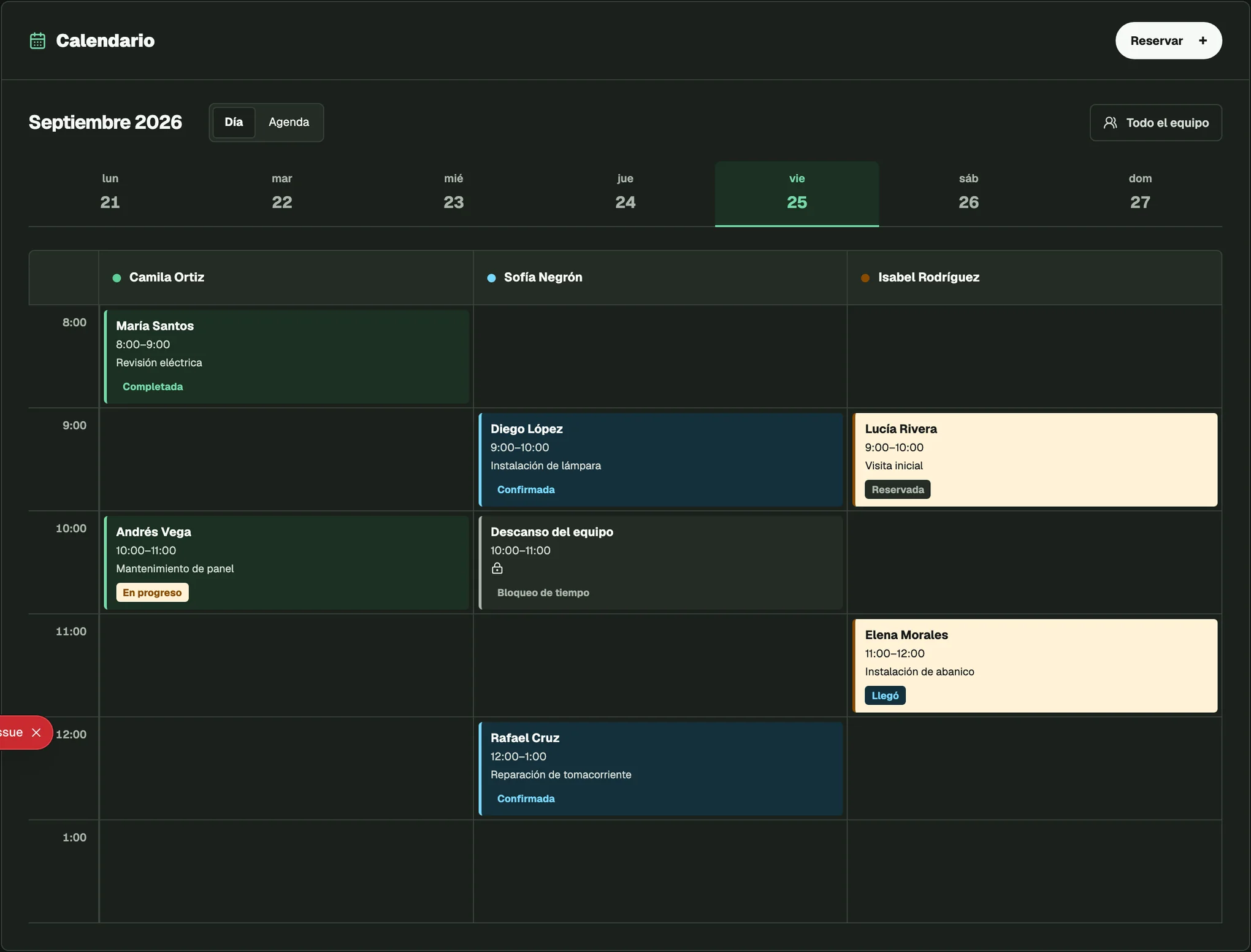1251x952 pixels.
Task: Click the Confirmada badge on Rafael Cruz
Action: pyautogui.click(x=526, y=799)
